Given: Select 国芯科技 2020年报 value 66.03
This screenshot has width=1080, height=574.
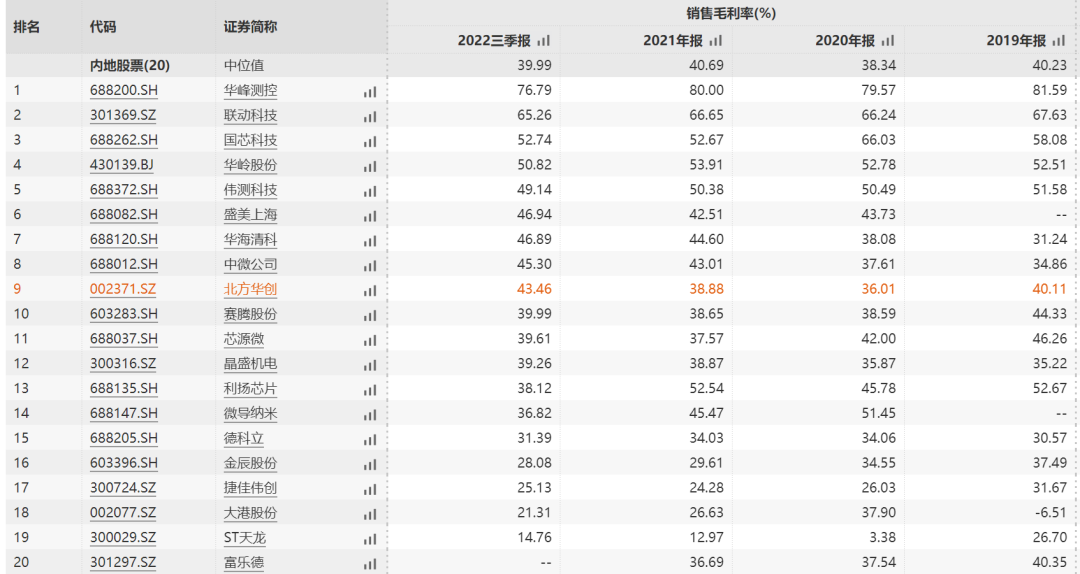Looking at the screenshot, I should point(879,140).
